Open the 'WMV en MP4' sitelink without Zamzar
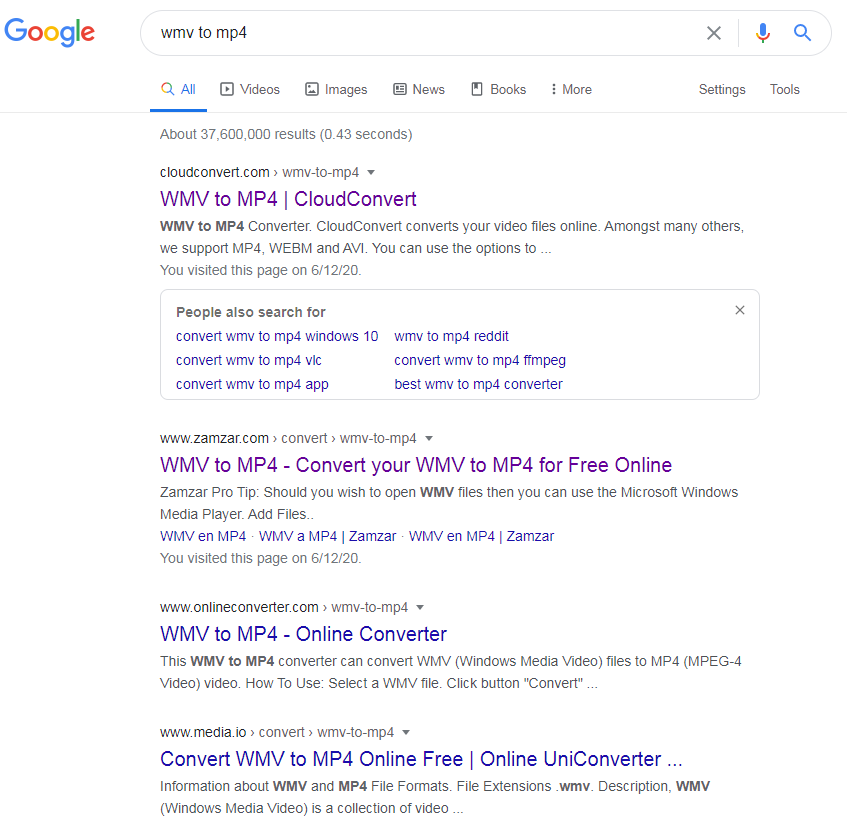847x816 pixels. 203,536
